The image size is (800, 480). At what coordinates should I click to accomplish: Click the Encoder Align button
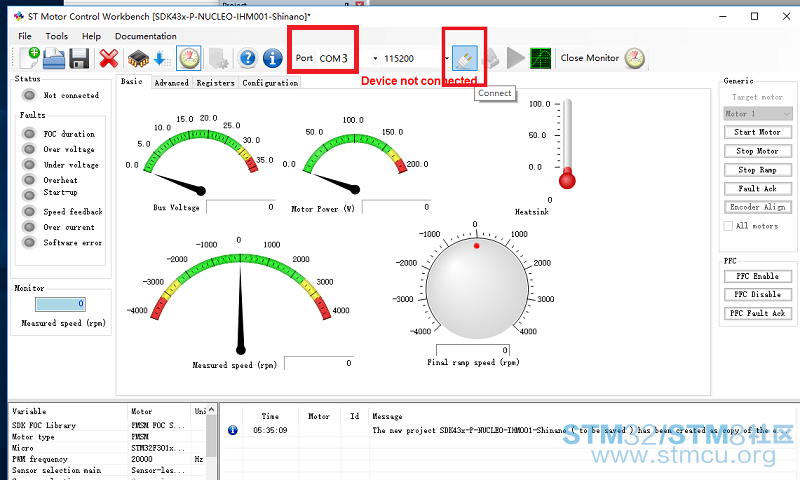pyautogui.click(x=758, y=207)
